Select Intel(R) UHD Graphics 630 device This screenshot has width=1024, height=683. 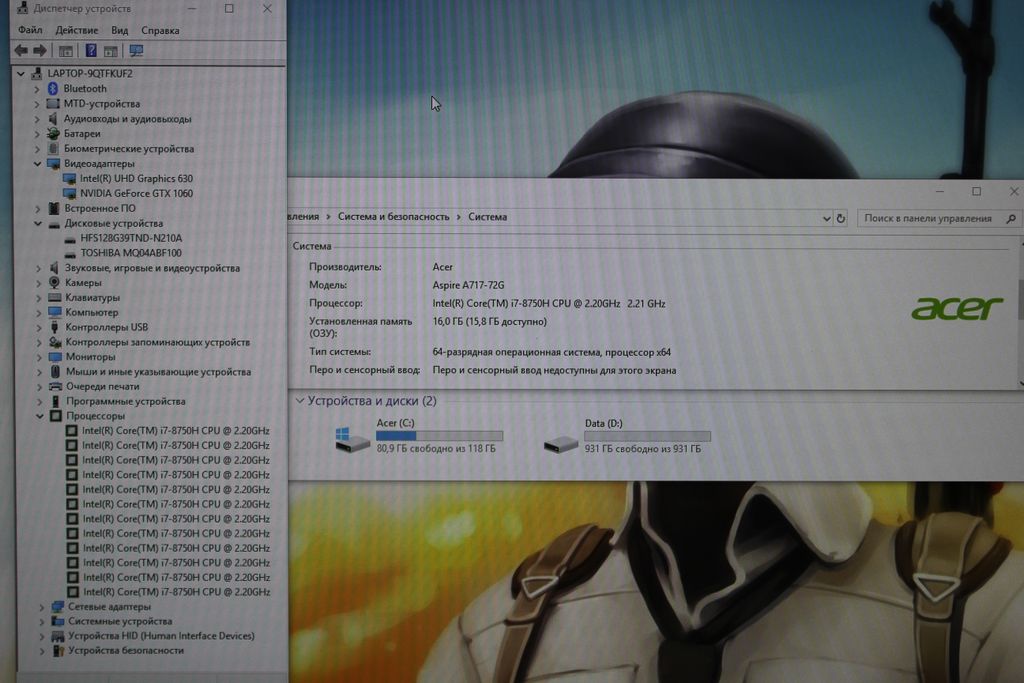(136, 178)
